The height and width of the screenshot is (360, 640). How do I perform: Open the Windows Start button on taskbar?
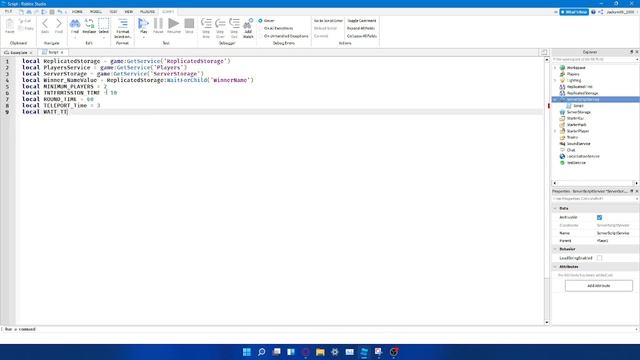point(247,352)
